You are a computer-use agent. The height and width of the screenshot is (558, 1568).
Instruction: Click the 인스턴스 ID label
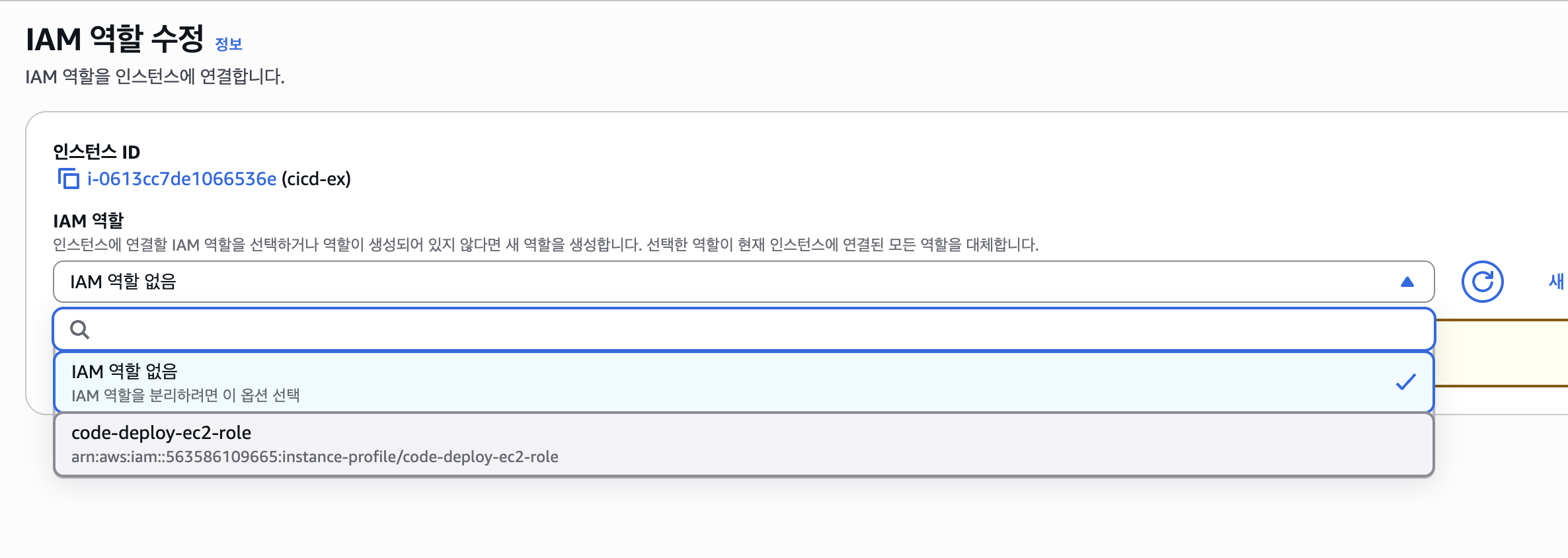[x=97, y=152]
